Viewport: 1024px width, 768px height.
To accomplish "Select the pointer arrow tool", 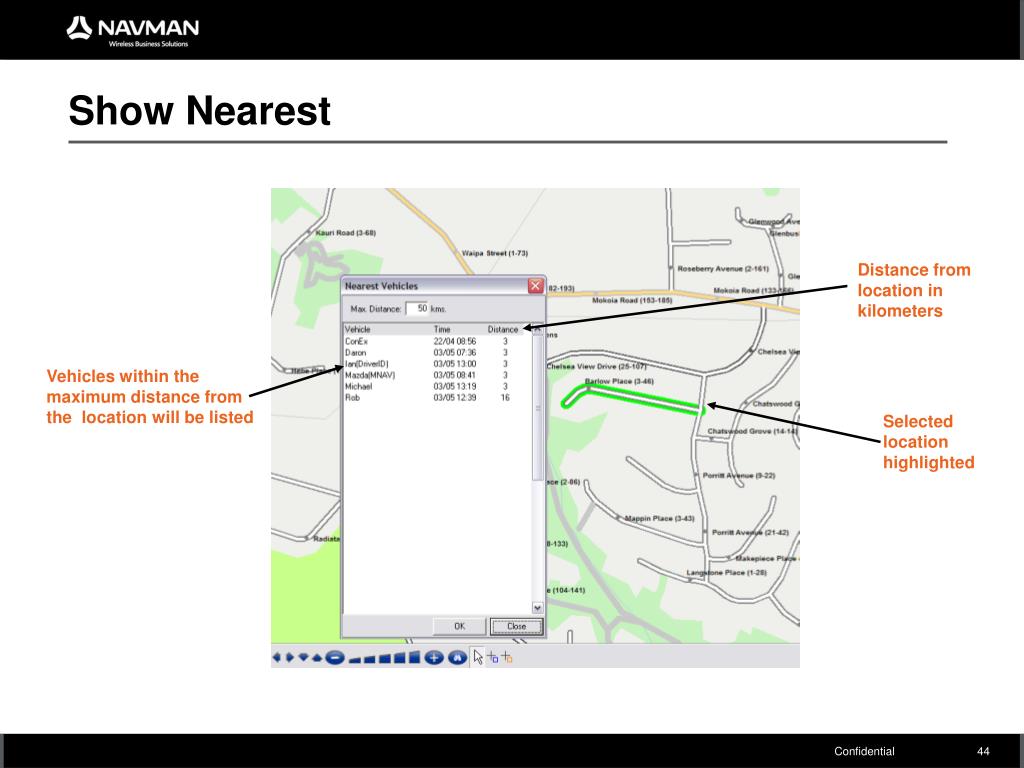I will [478, 658].
